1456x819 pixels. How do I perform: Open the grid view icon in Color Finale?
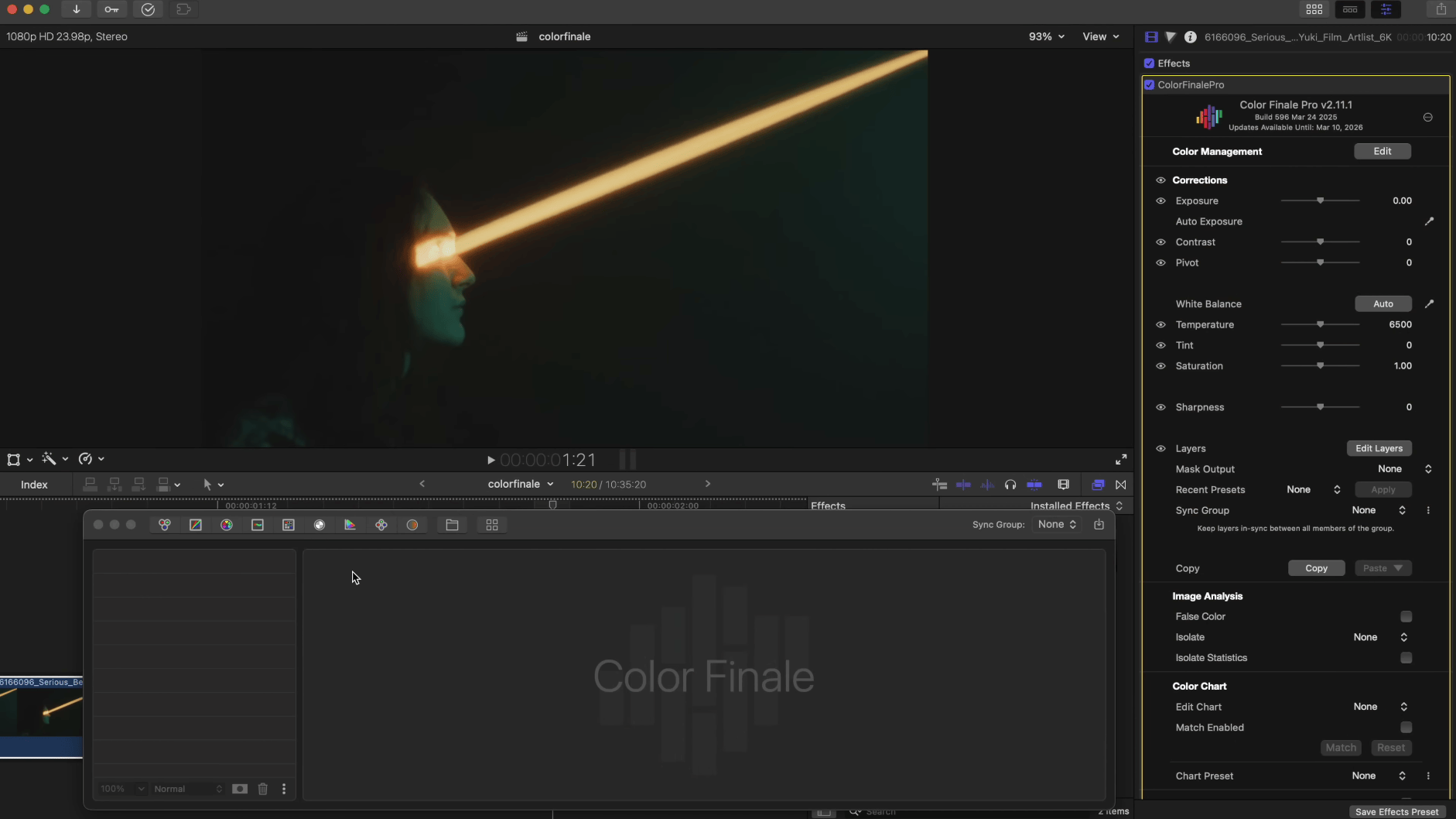492,525
